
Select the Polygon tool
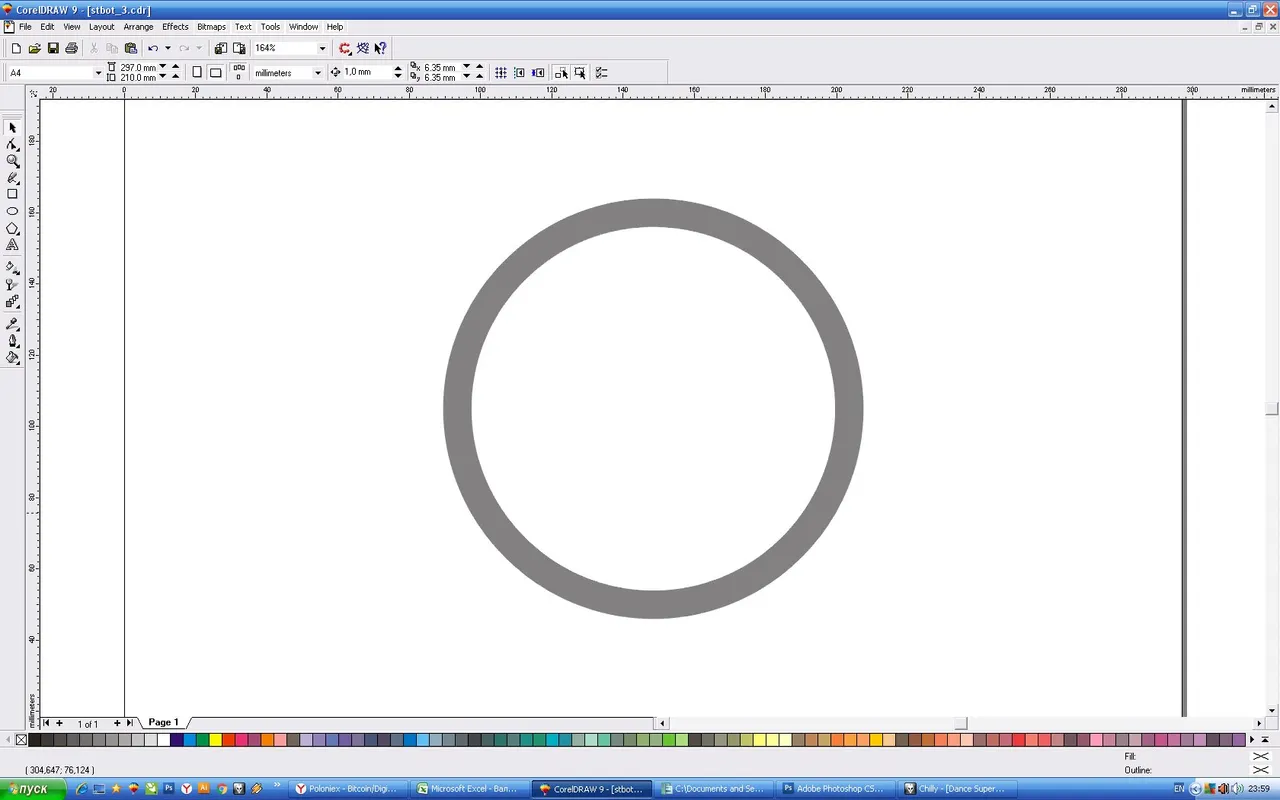pyautogui.click(x=12, y=228)
